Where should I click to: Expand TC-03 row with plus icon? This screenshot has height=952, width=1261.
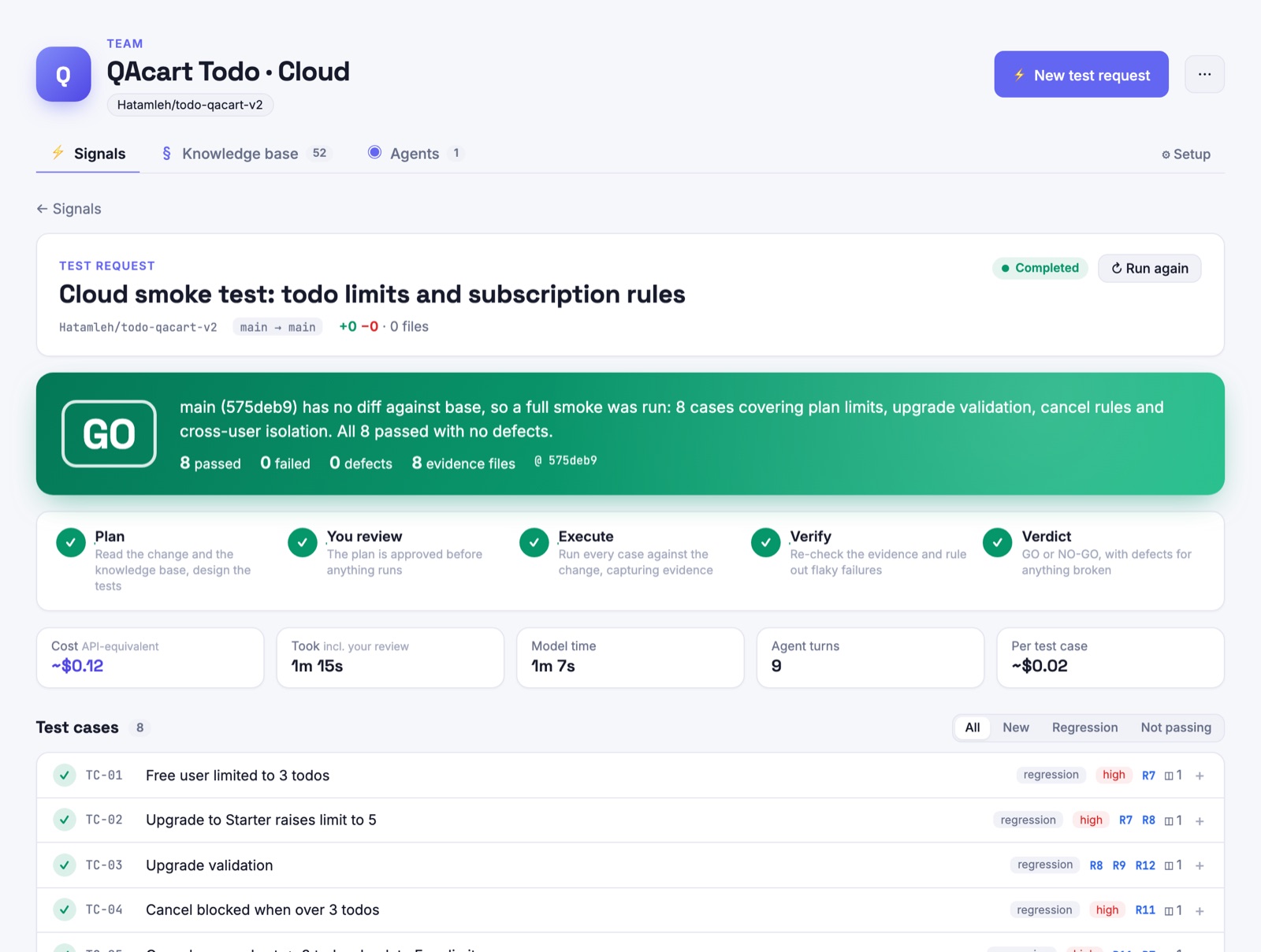[x=1200, y=866]
